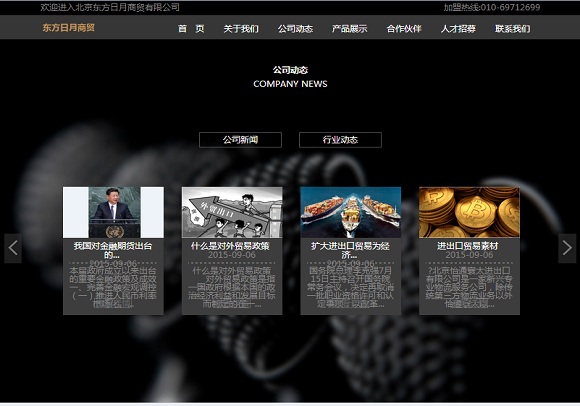580x406 pixels.
Task: Go to 联系我们 page
Action: 513,28
